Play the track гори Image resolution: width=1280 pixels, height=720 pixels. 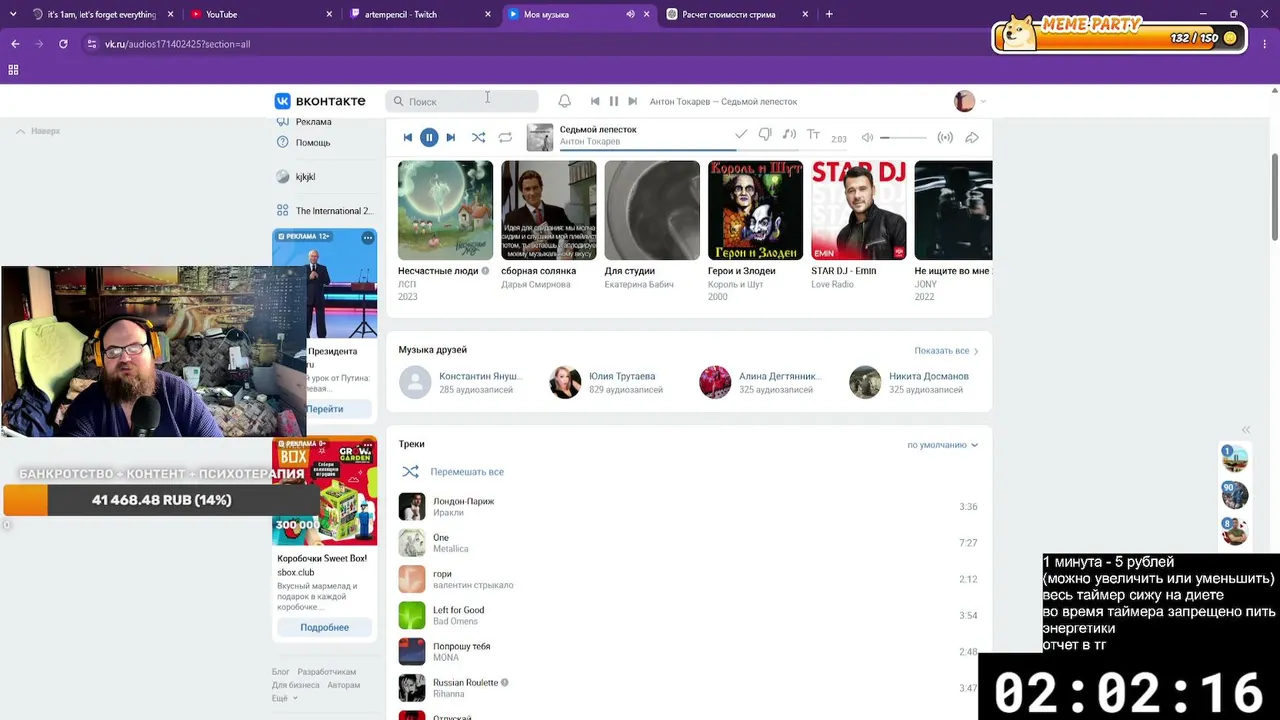click(688, 579)
